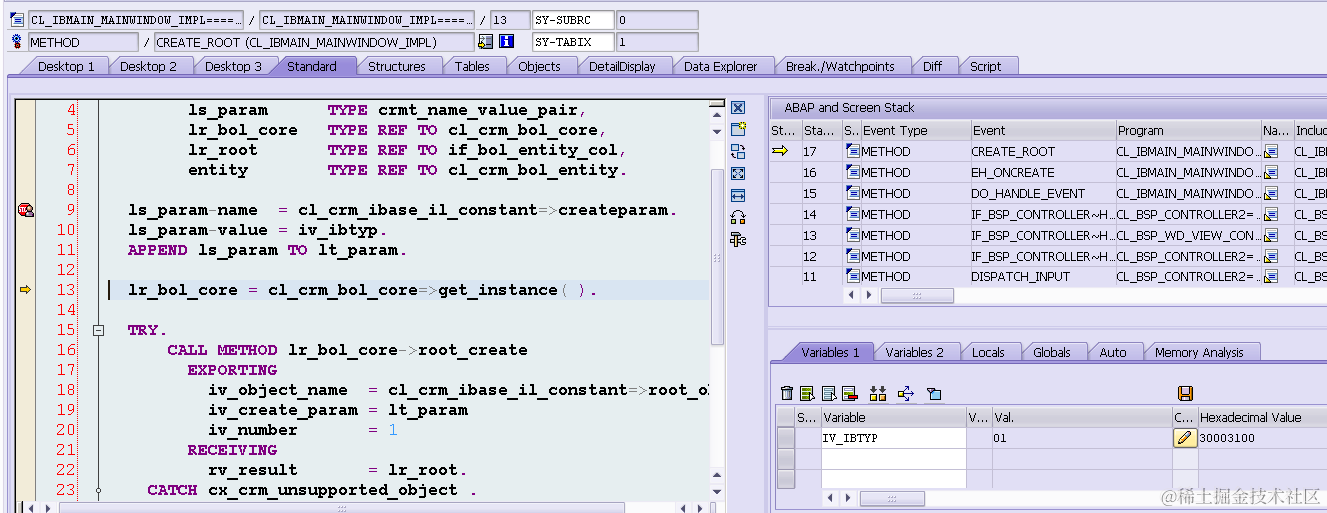Screen dimensions: 1327x513
Task: Collapse the TRY block at line 15
Action: pyautogui.click(x=98, y=330)
